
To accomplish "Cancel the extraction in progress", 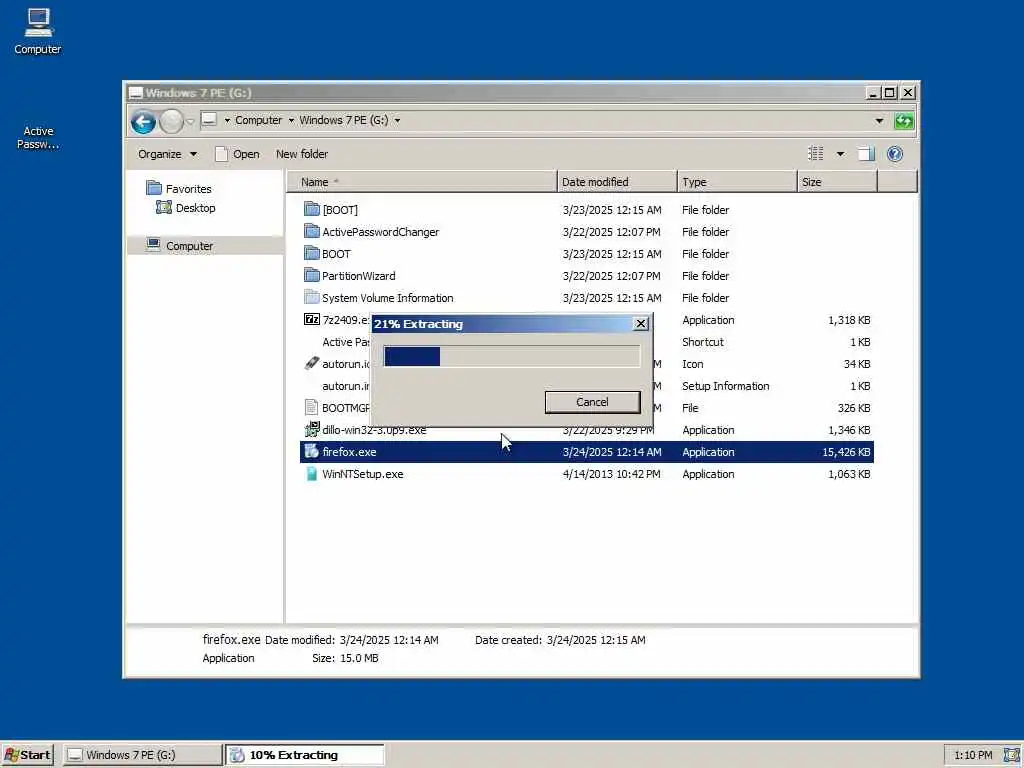I will click(x=592, y=402).
